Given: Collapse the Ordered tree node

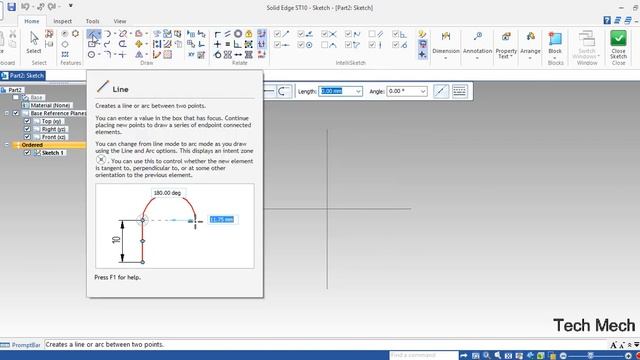Looking at the screenshot, I should pyautogui.click(x=7, y=144).
